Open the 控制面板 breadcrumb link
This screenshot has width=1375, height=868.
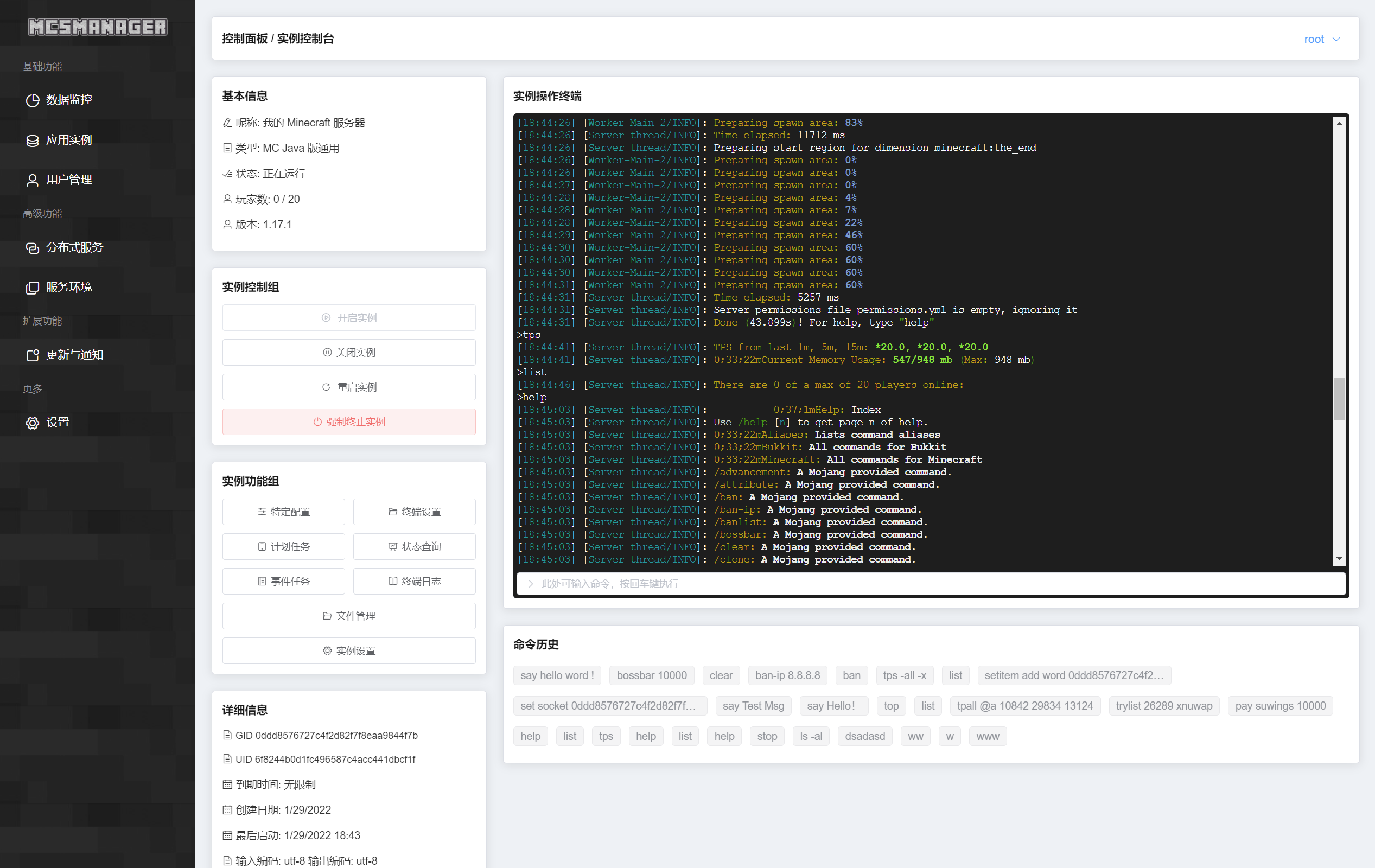tap(244, 39)
